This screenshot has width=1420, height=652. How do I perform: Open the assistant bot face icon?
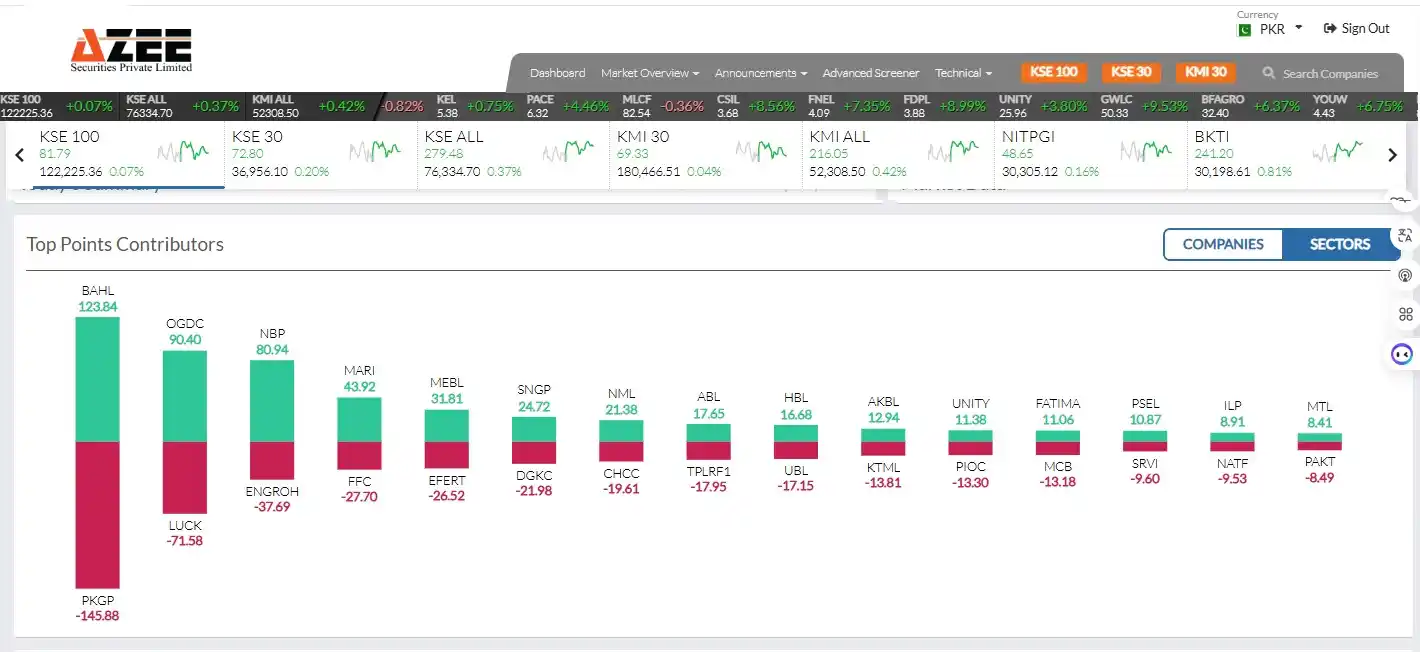(1402, 354)
